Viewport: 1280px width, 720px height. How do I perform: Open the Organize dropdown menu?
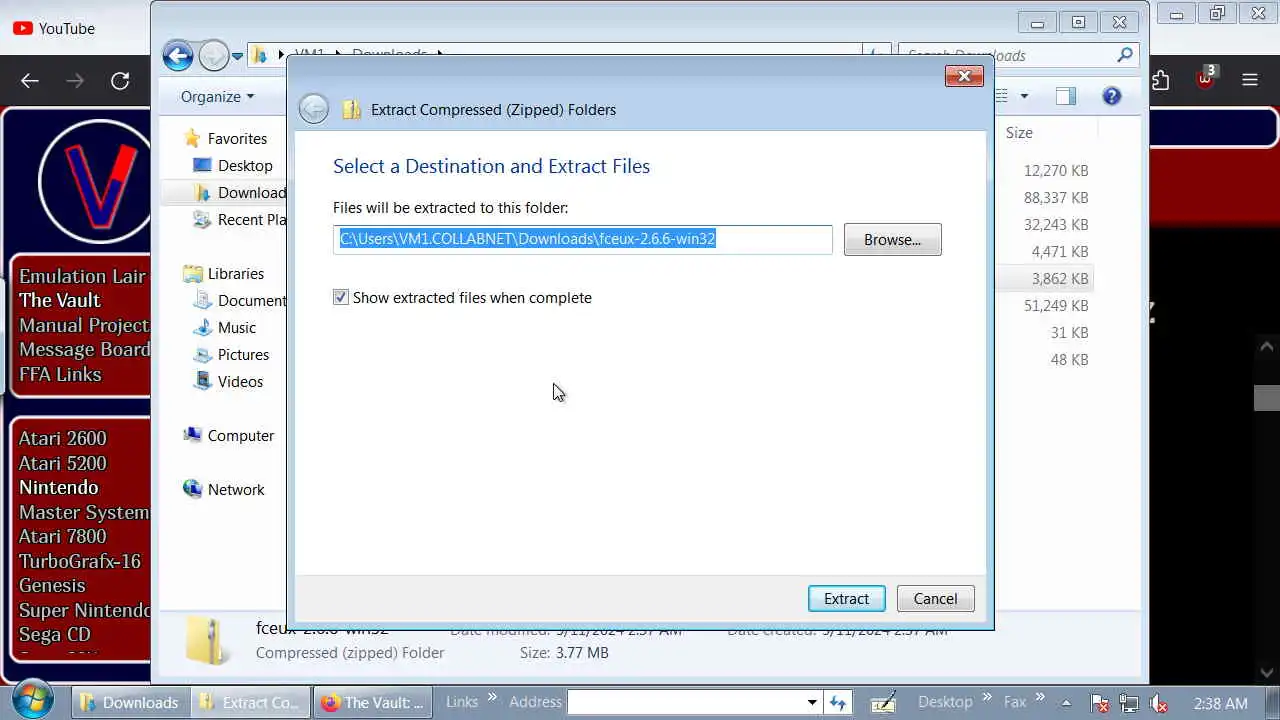point(217,96)
